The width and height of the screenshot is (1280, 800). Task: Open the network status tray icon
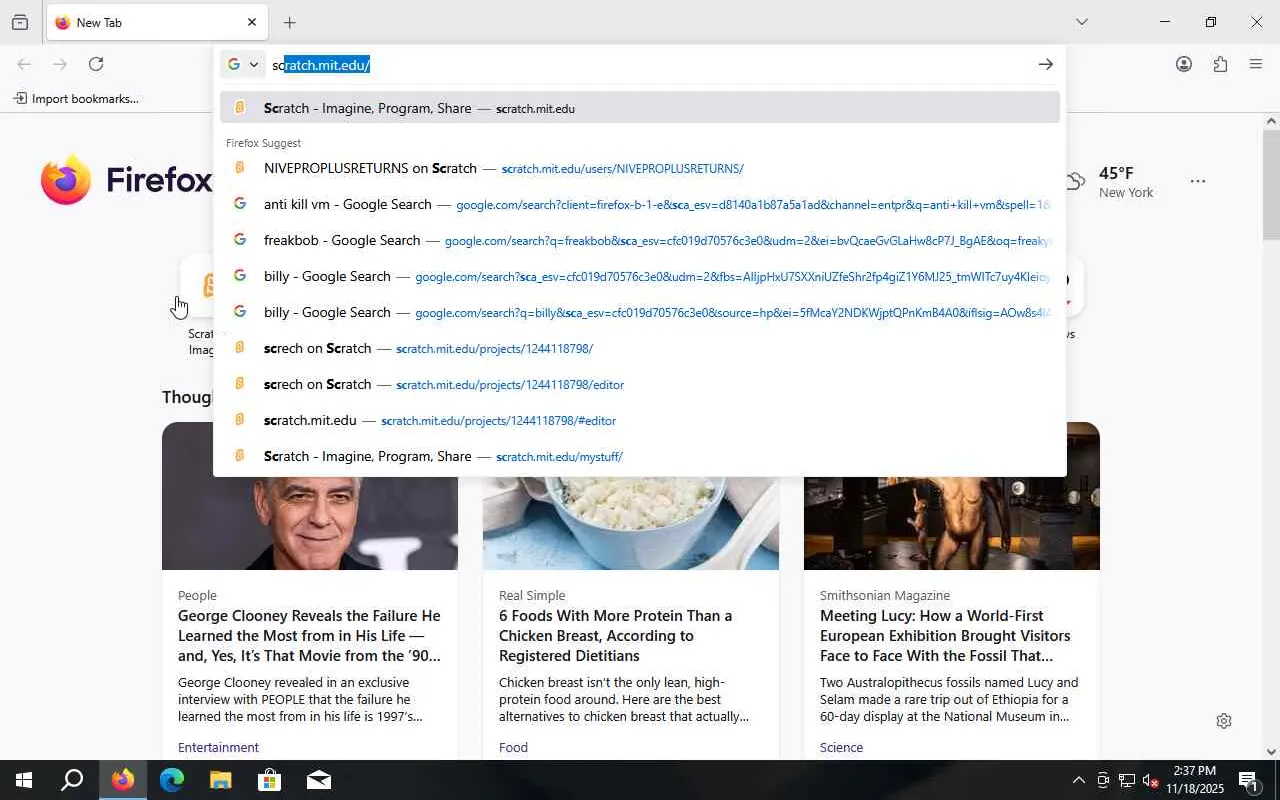[1126, 780]
